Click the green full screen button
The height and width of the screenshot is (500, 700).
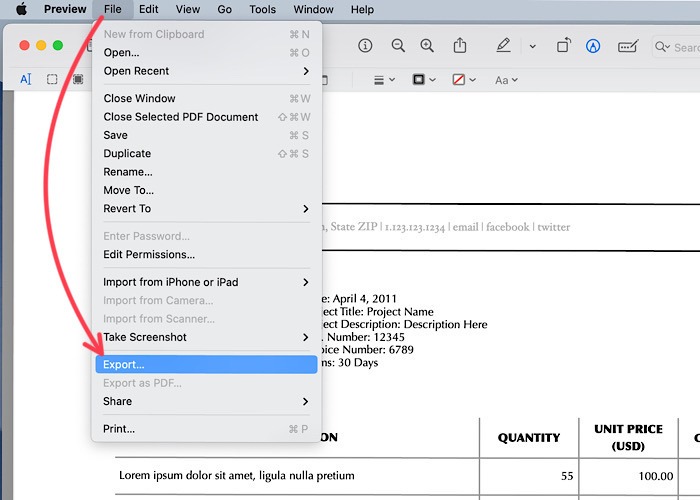tap(58, 45)
